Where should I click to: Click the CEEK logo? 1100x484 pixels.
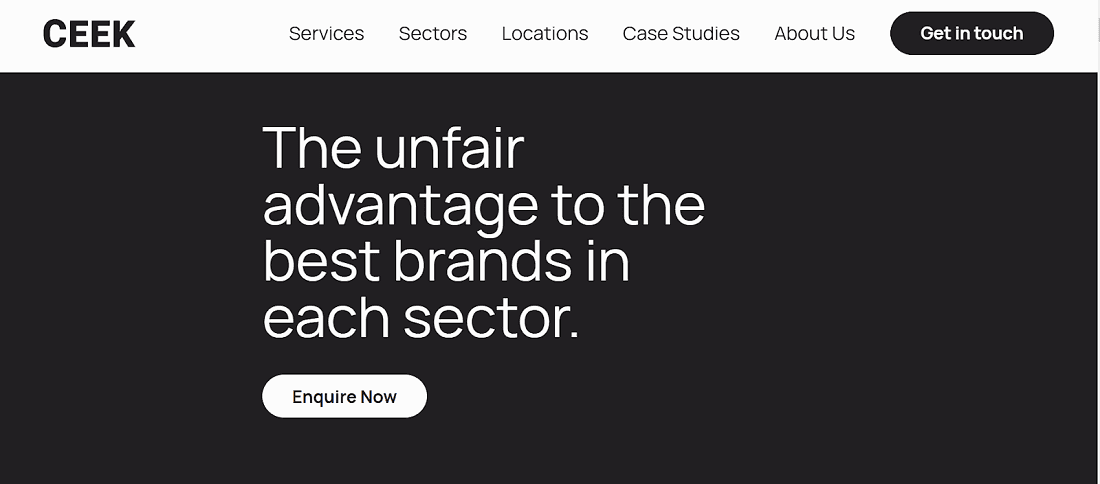(89, 34)
